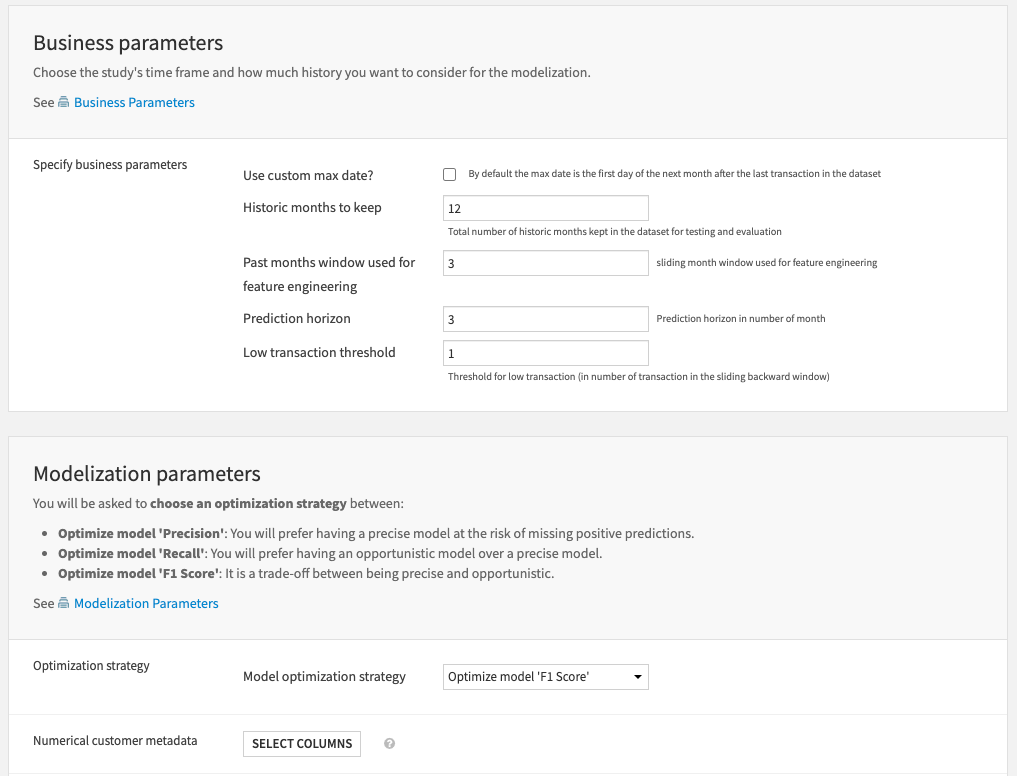
Task: Toggle off the custom max date option
Action: tap(450, 174)
